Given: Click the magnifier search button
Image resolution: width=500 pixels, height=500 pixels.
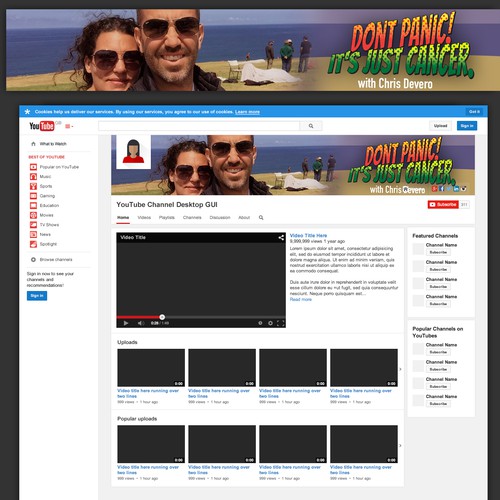Looking at the screenshot, I should tap(311, 126).
